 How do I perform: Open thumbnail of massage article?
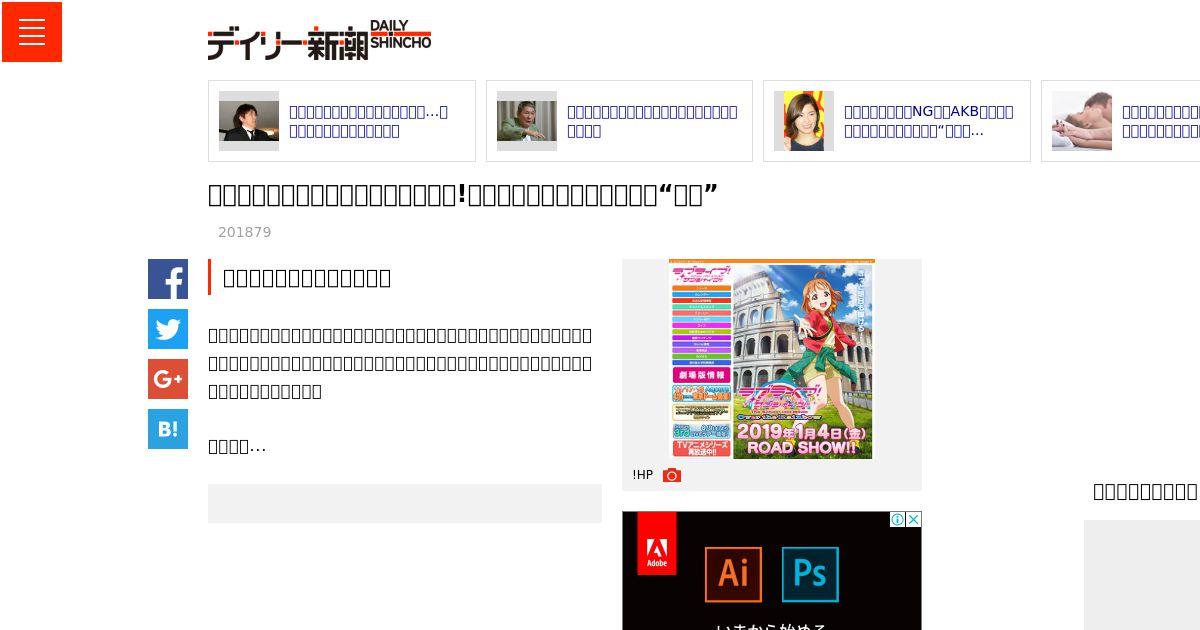[x=1082, y=121]
